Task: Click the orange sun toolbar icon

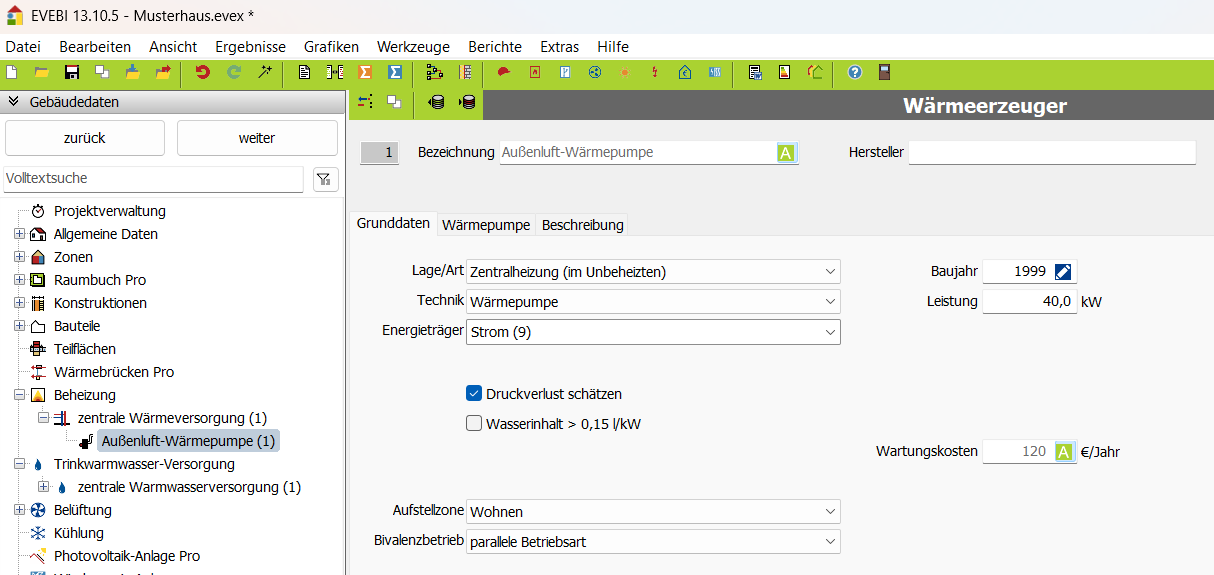Action: click(x=624, y=72)
